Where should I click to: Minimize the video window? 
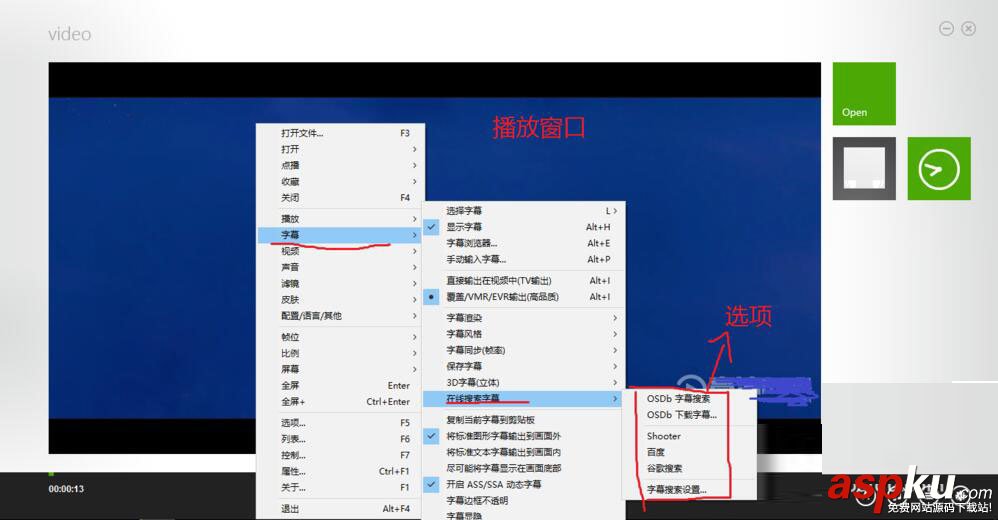946,29
